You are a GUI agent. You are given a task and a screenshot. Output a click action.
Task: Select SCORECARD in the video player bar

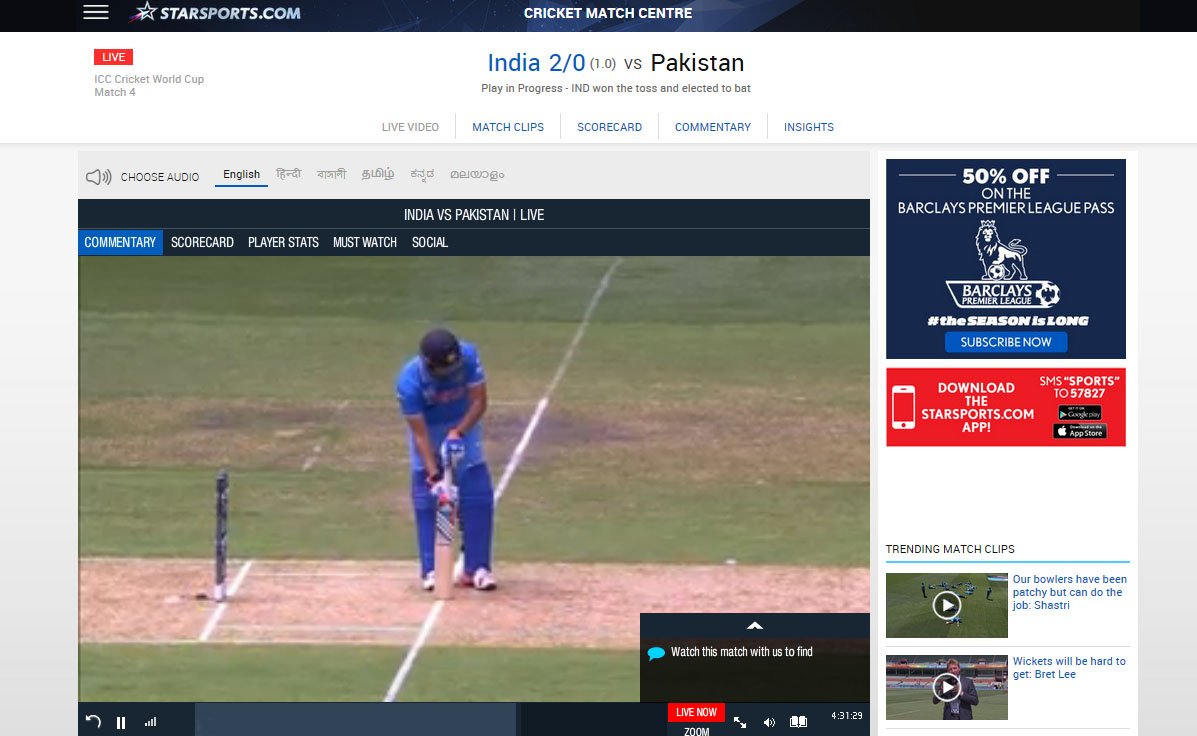pos(202,242)
